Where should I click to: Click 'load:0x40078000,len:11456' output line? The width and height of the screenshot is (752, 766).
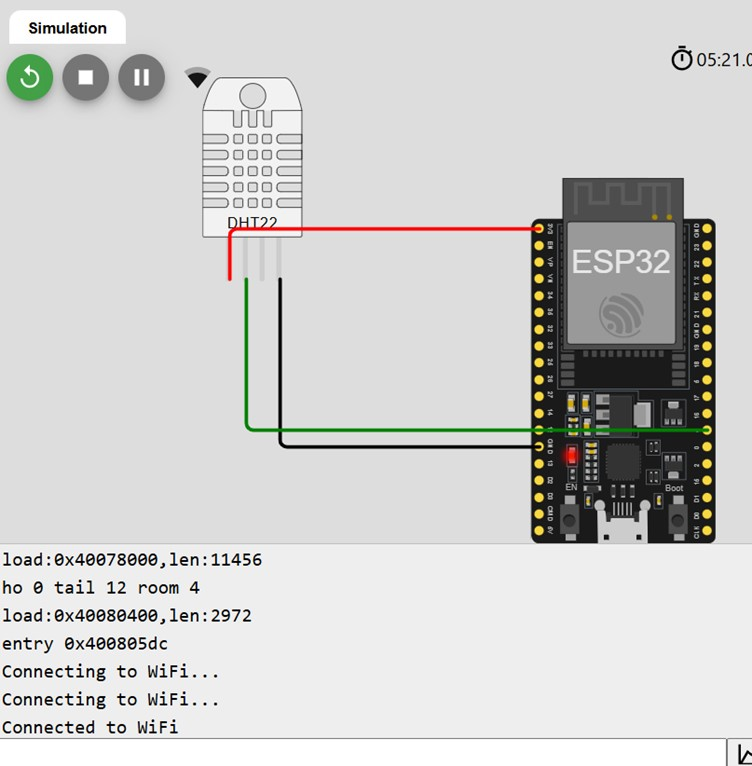[132, 559]
